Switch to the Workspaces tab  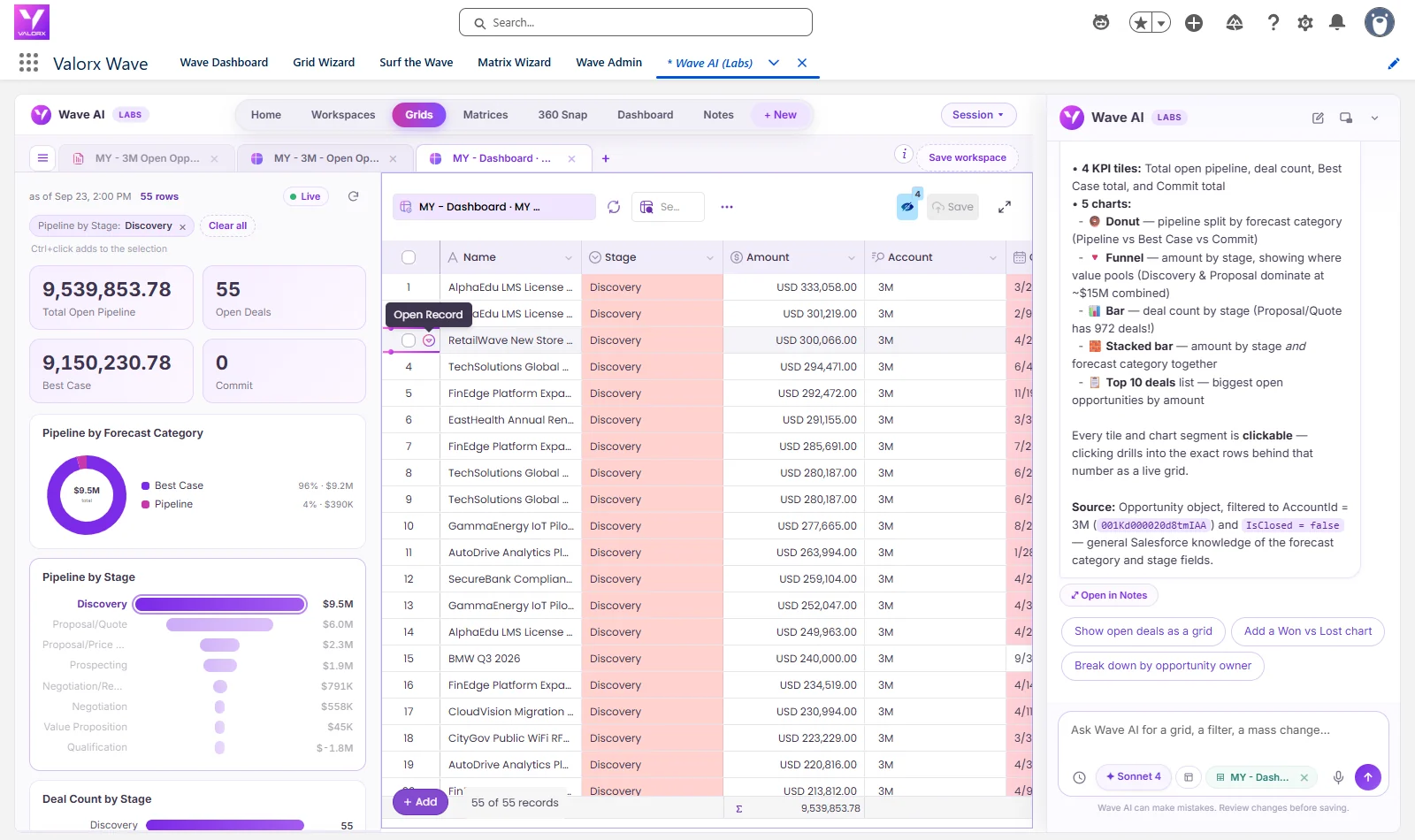pyautogui.click(x=343, y=115)
